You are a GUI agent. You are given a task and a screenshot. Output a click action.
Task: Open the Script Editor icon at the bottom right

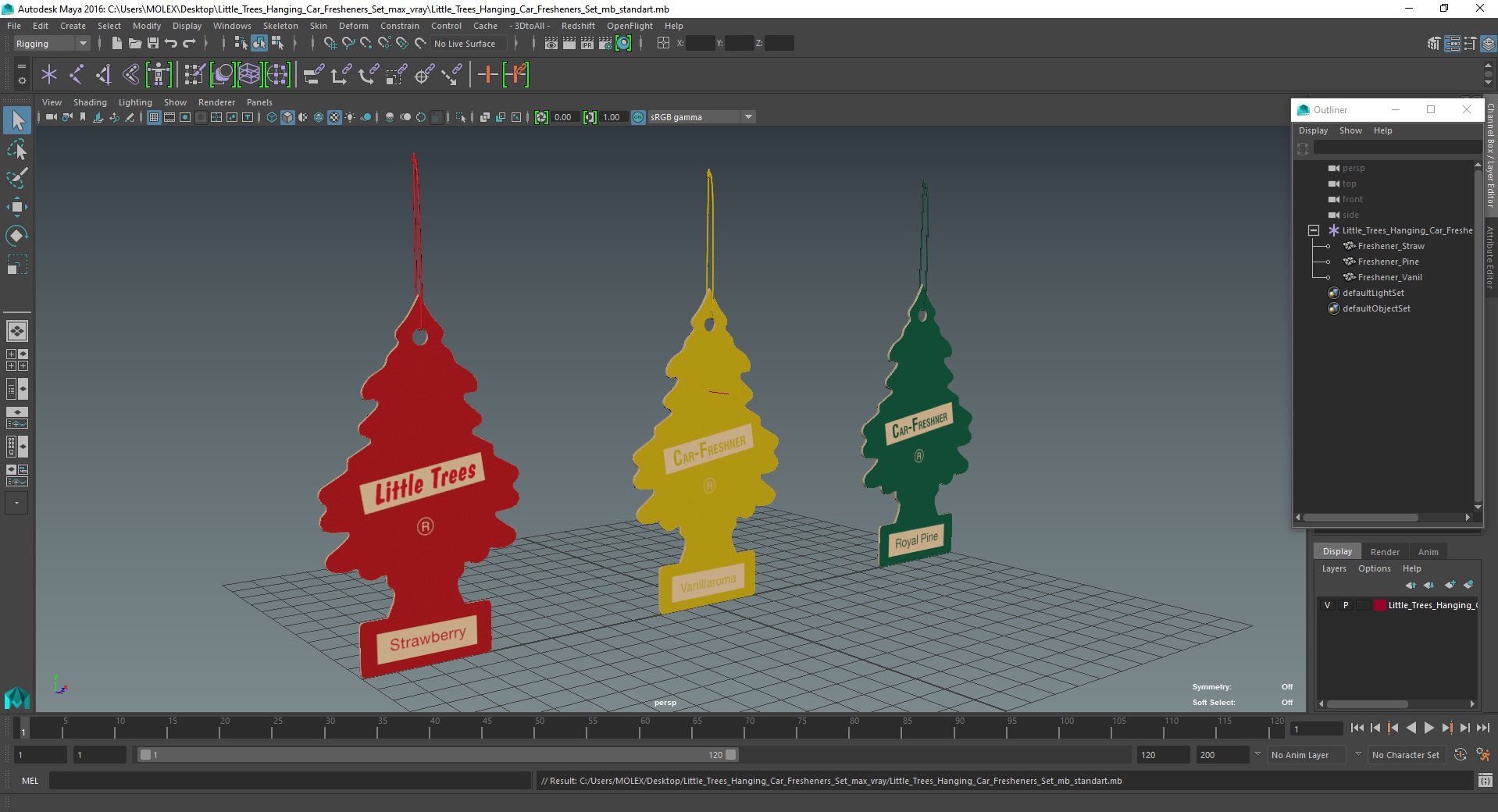(1486, 780)
